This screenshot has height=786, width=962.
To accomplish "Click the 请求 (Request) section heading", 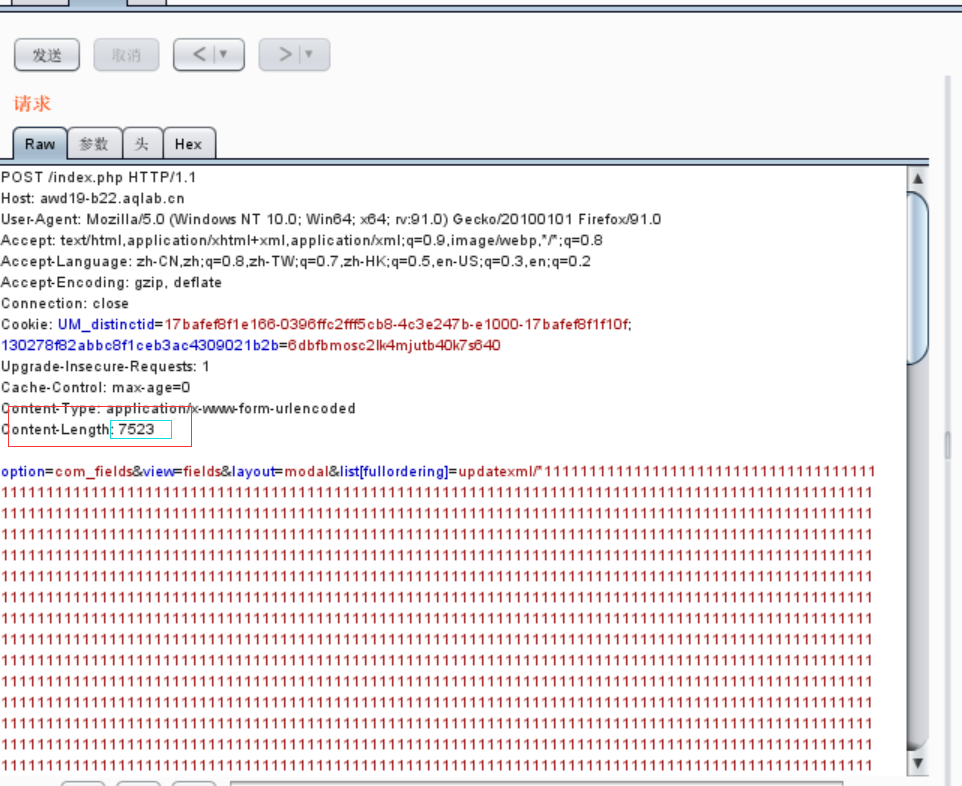I will coord(33,104).
